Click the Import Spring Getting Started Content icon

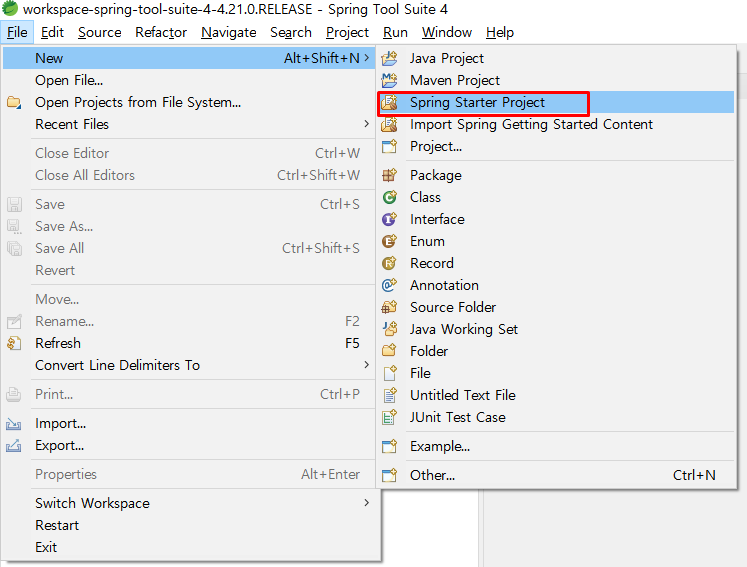(389, 124)
